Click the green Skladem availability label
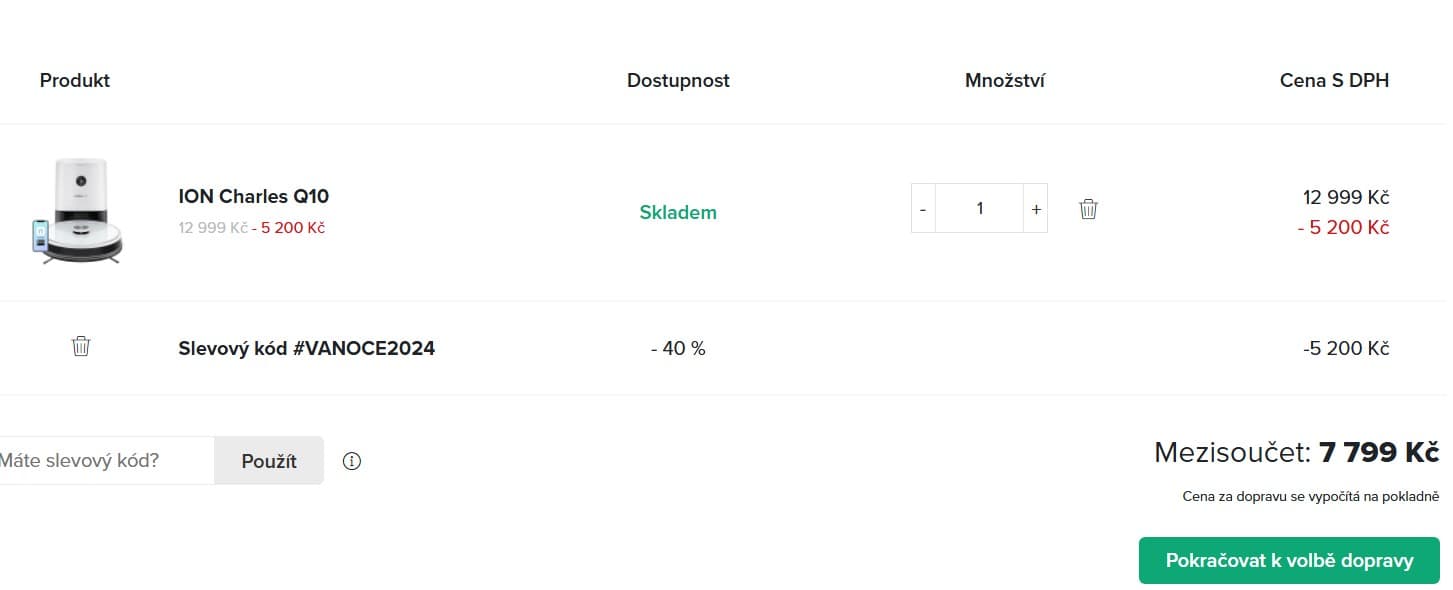The image size is (1453, 590). pos(678,212)
